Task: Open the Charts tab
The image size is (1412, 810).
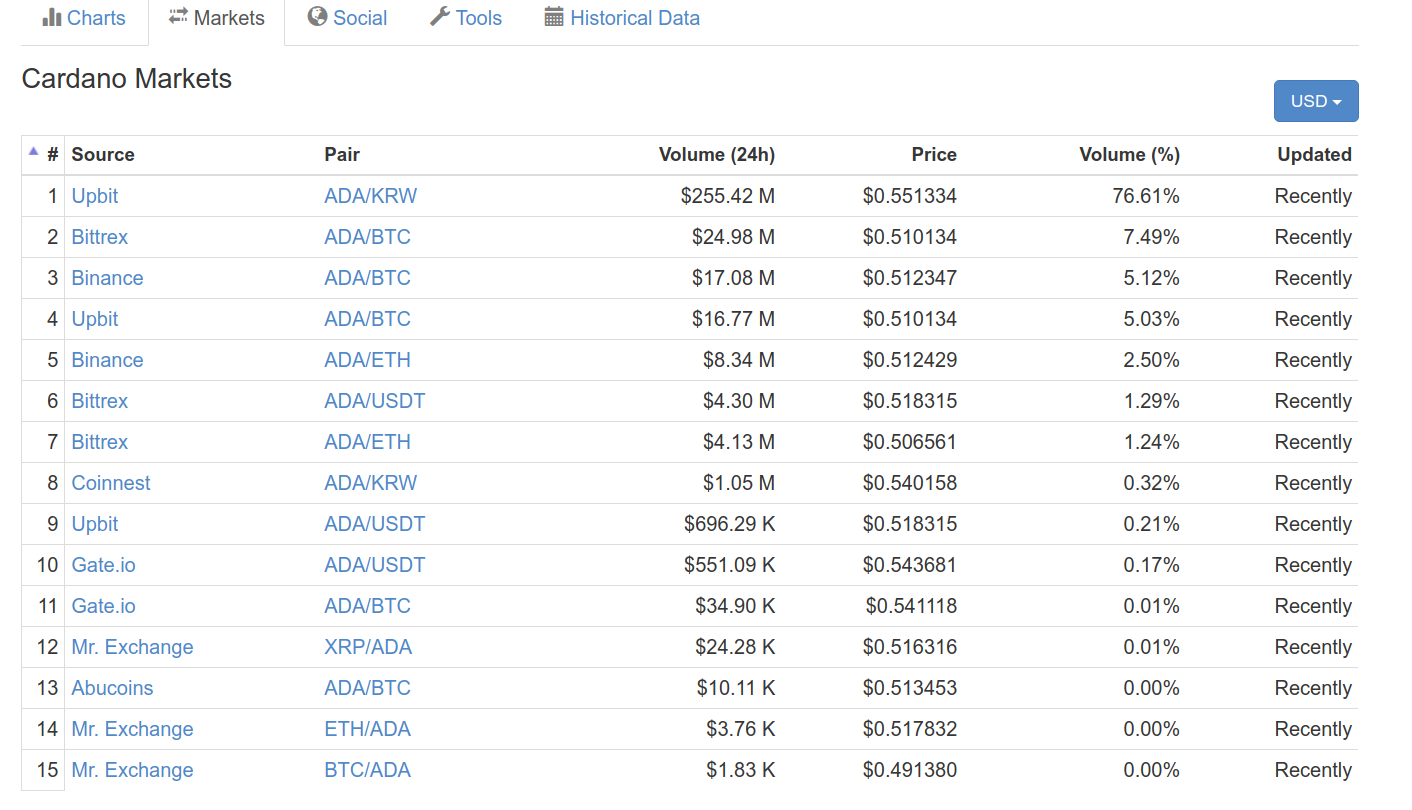Action: pyautogui.click(x=84, y=18)
